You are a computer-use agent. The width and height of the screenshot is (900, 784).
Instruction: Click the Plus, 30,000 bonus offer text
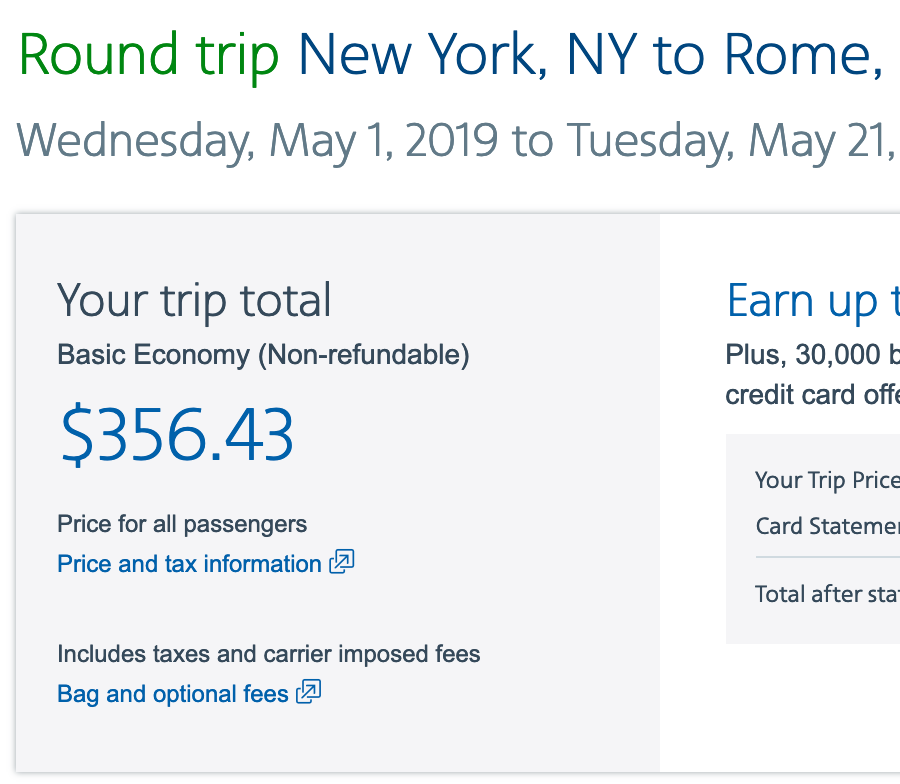pos(812,355)
